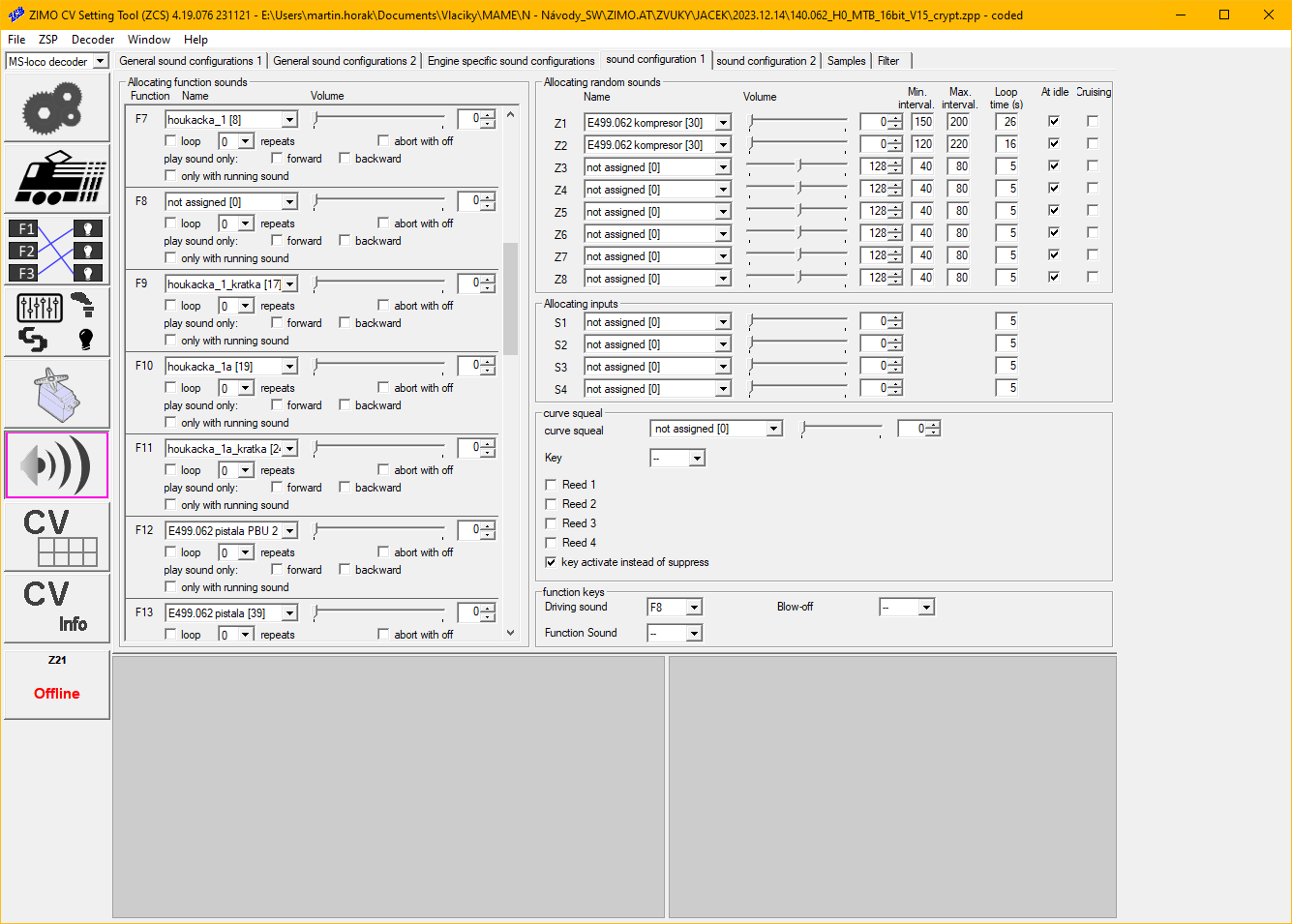Open the CV table icon

[x=56, y=537]
